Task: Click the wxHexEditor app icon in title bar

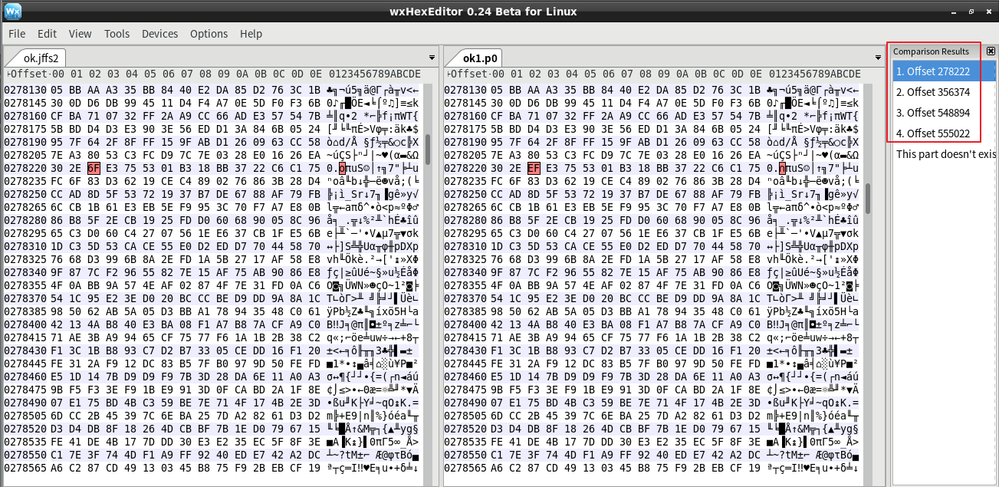Action: tap(12, 11)
